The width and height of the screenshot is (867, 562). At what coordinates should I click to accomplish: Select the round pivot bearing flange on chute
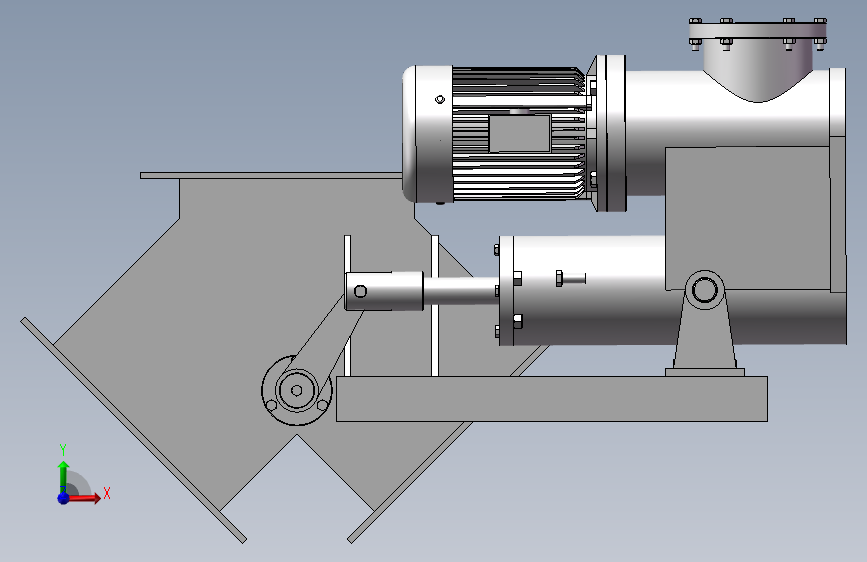pyautogui.click(x=296, y=391)
